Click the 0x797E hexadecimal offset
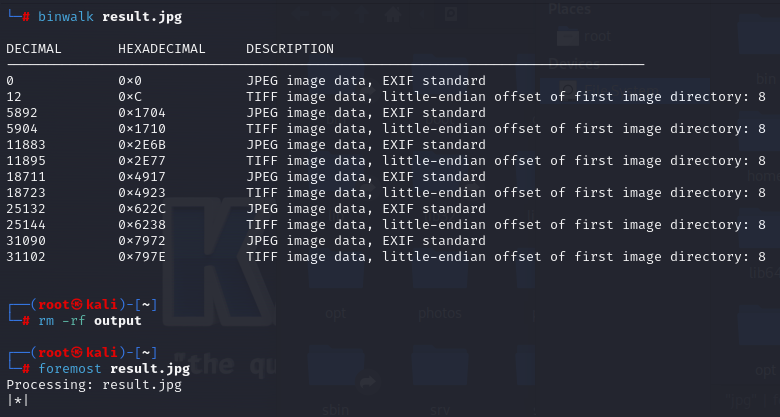The image size is (780, 417). pyautogui.click(x=142, y=256)
